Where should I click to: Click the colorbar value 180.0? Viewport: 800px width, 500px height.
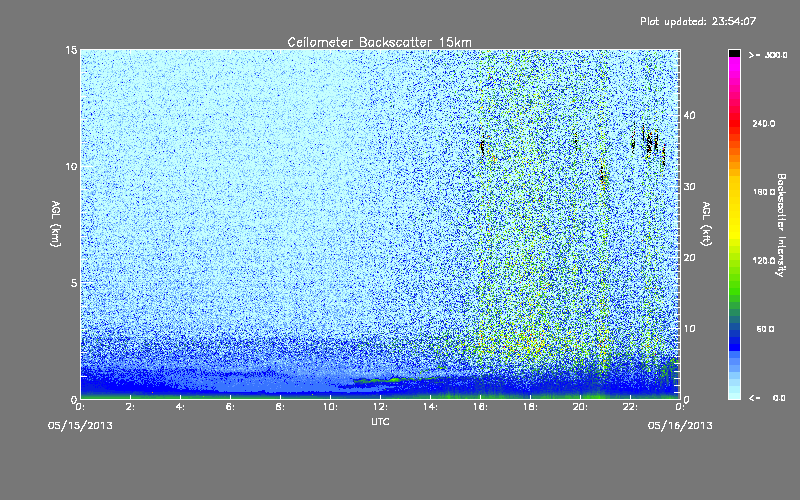point(764,192)
